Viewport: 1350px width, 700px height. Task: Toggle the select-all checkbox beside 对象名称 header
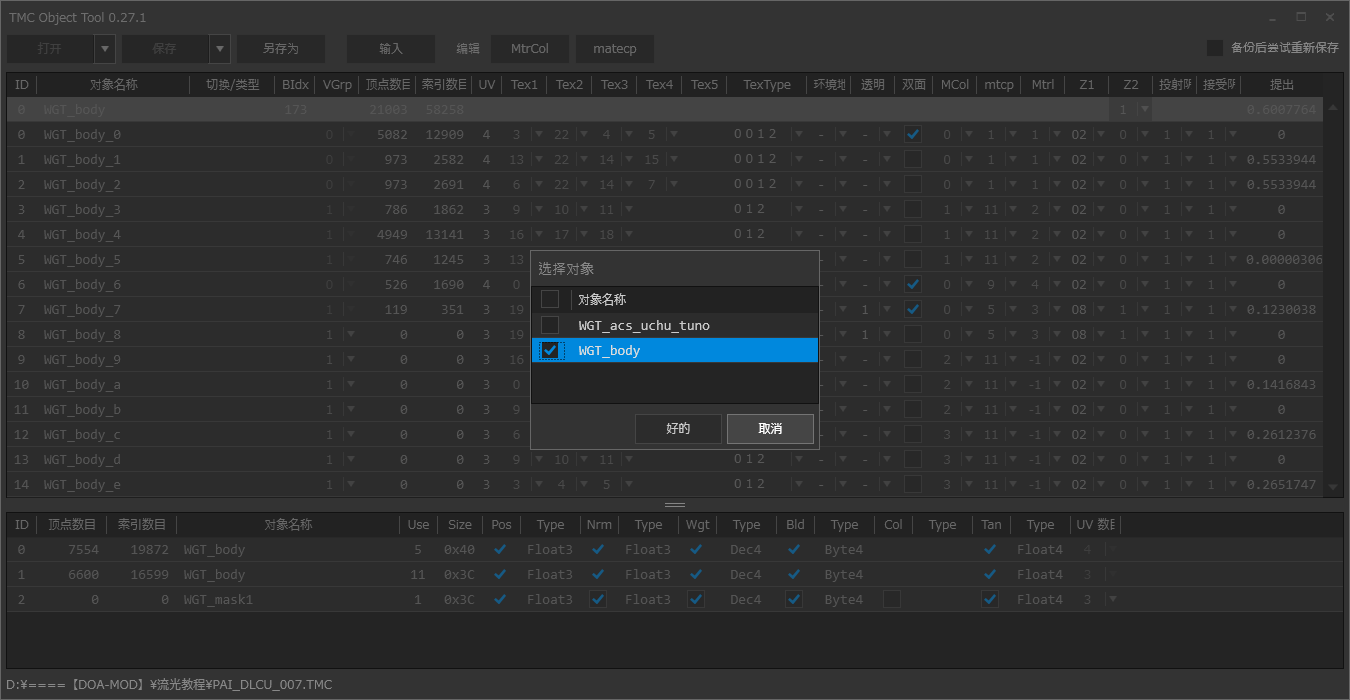pyautogui.click(x=550, y=299)
